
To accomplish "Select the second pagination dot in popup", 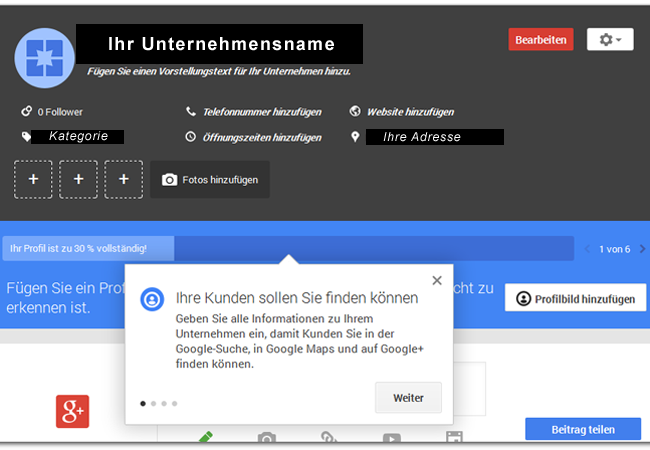I will tap(153, 404).
